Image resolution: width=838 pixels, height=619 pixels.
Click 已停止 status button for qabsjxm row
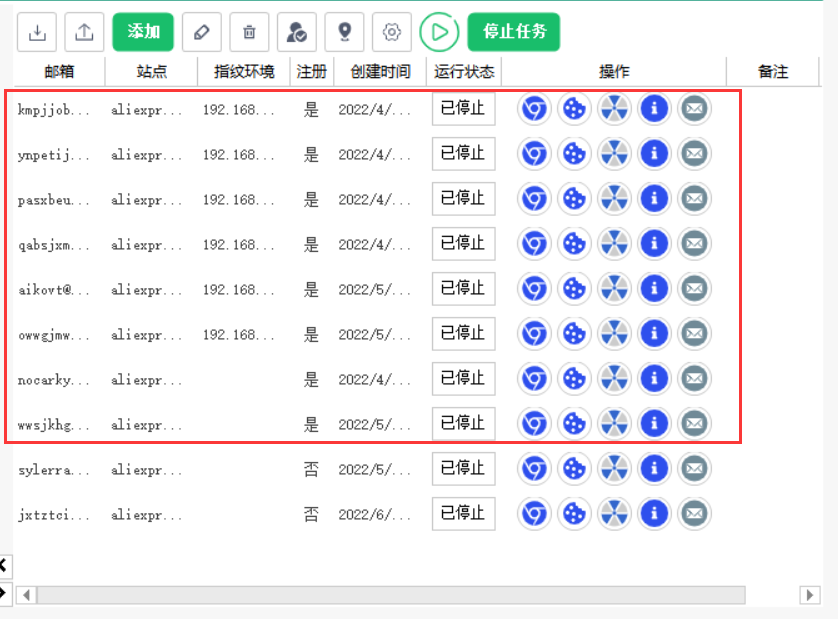click(x=463, y=244)
